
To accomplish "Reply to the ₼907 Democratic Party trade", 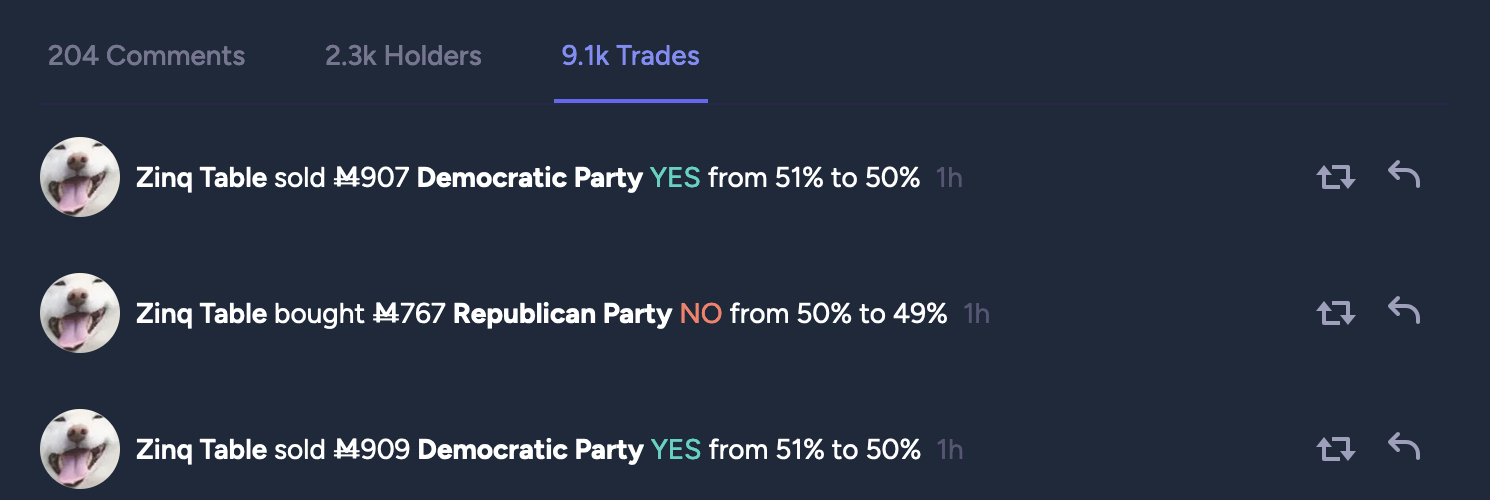I will pyautogui.click(x=1404, y=175).
